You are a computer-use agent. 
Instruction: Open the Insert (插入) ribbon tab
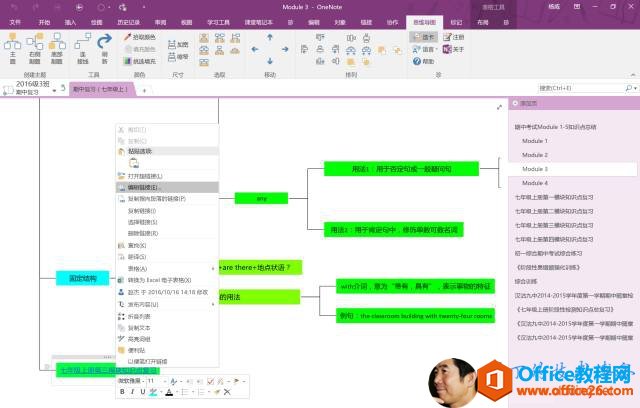pos(70,22)
